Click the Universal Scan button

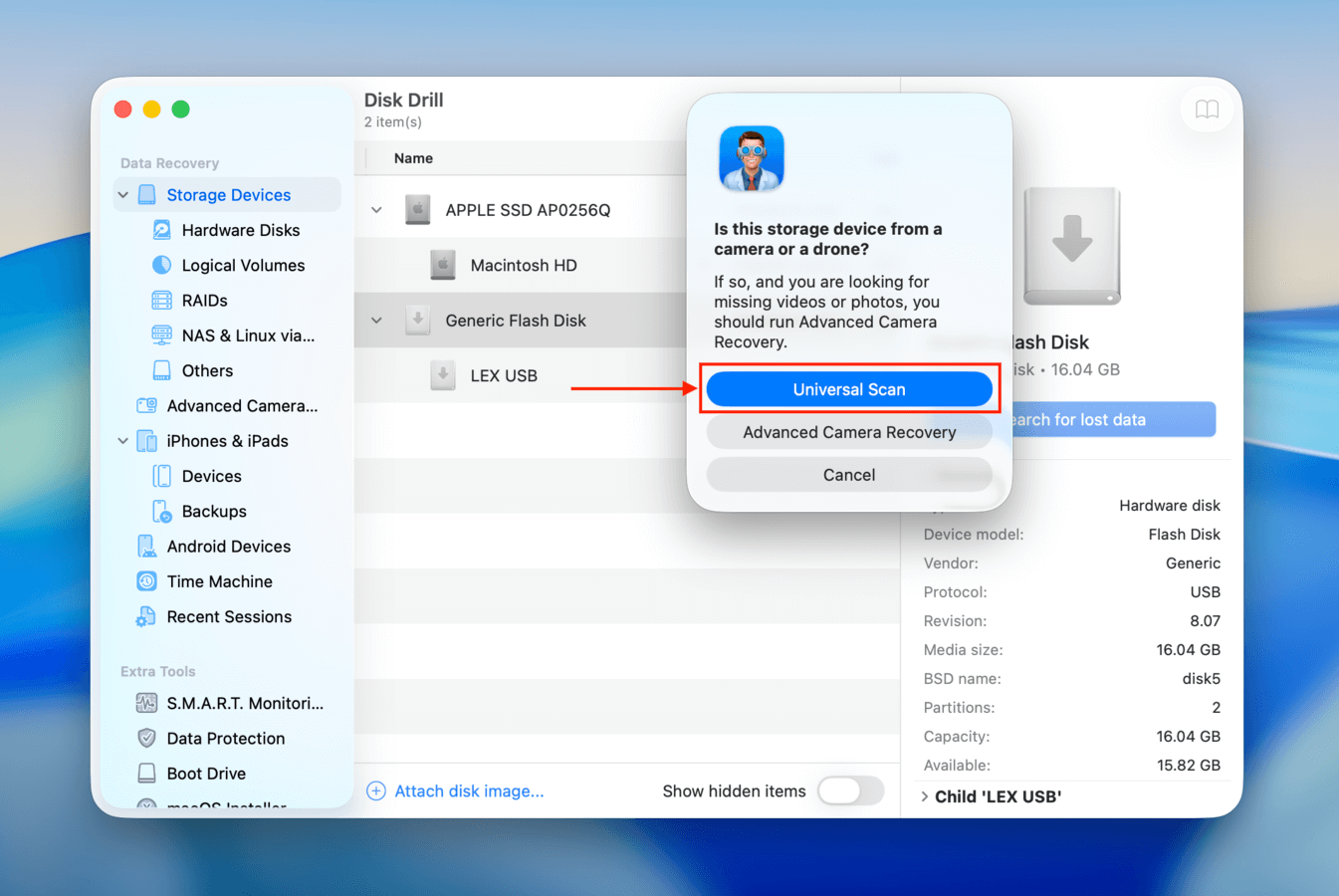coord(849,389)
